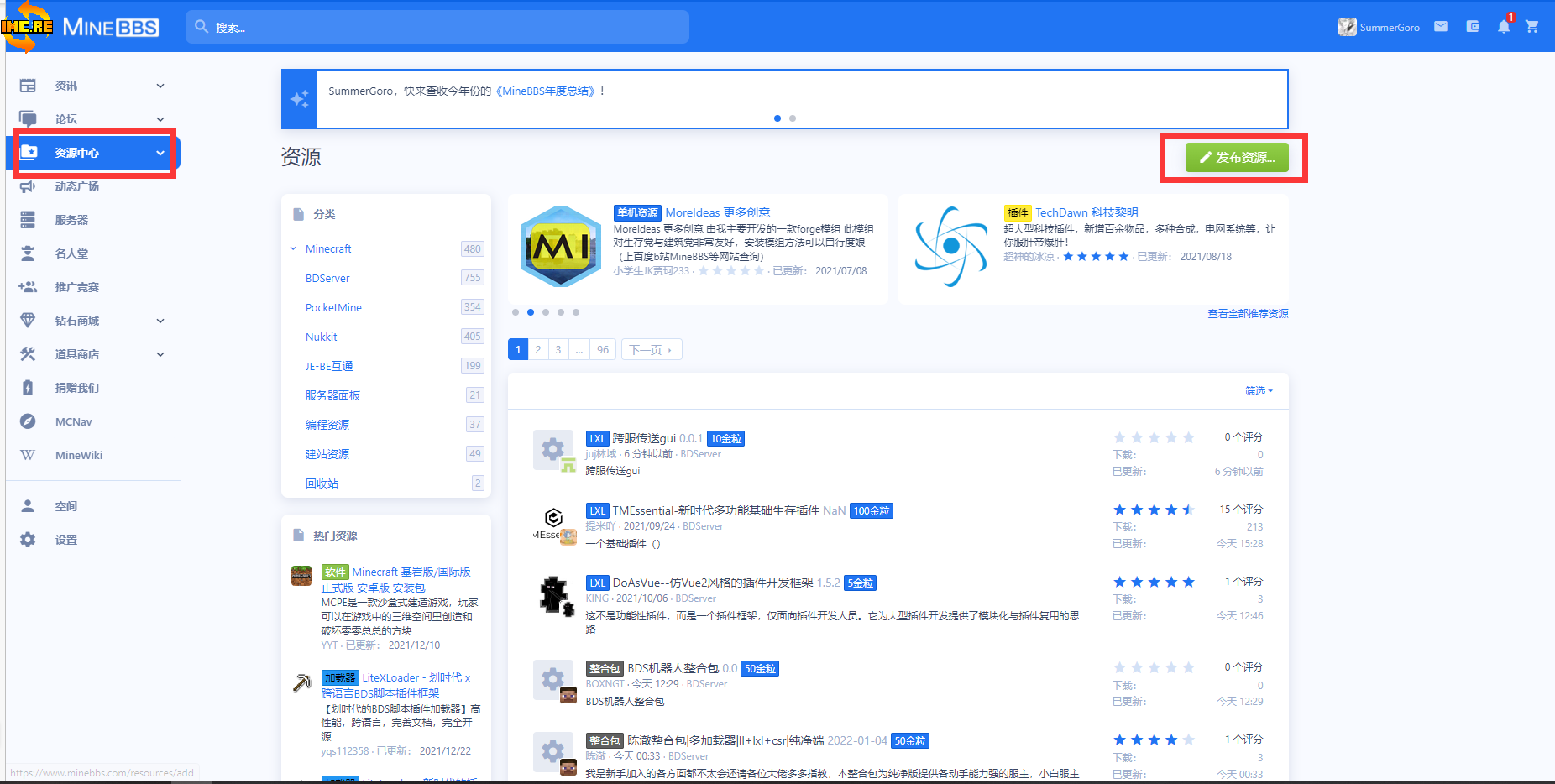This screenshot has height=784, width=1555.
Task: Select the BDServer category
Action: pyautogui.click(x=327, y=278)
